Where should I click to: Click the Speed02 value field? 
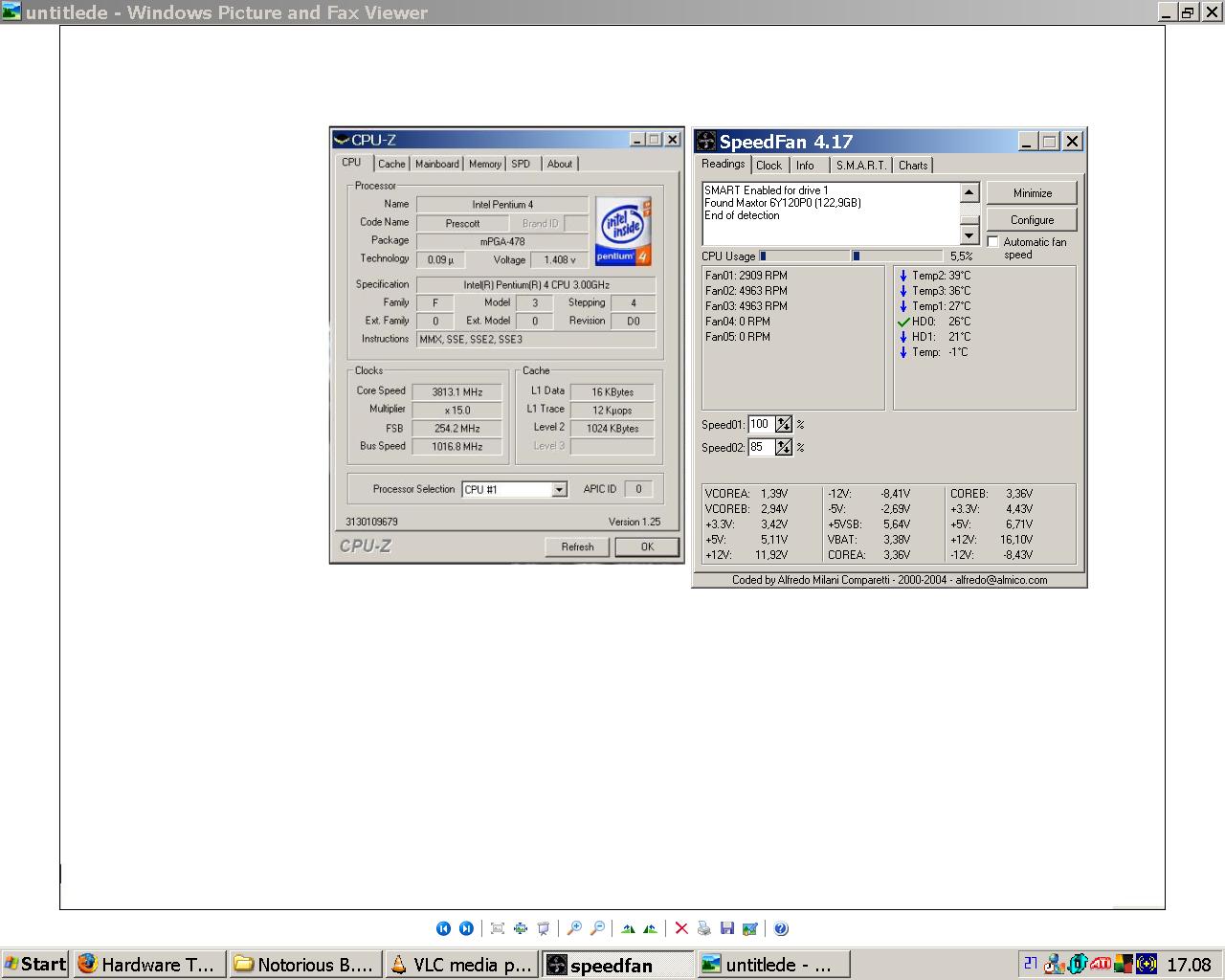pos(761,447)
